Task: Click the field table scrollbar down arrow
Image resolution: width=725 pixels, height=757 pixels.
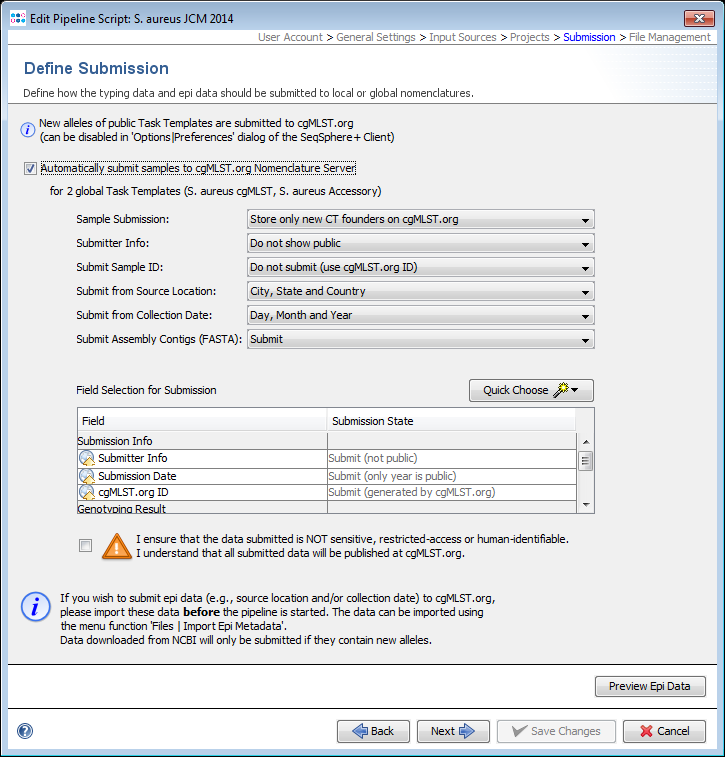Action: pos(586,505)
